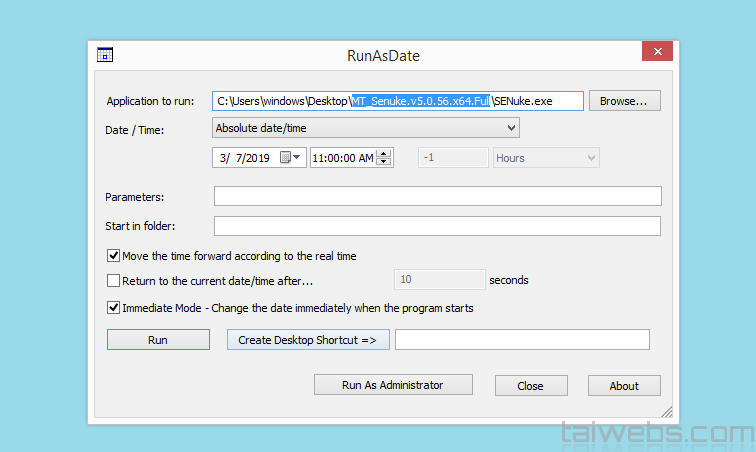Screen dimensions: 756x452
Task: Open the About dialog
Action: (x=624, y=386)
